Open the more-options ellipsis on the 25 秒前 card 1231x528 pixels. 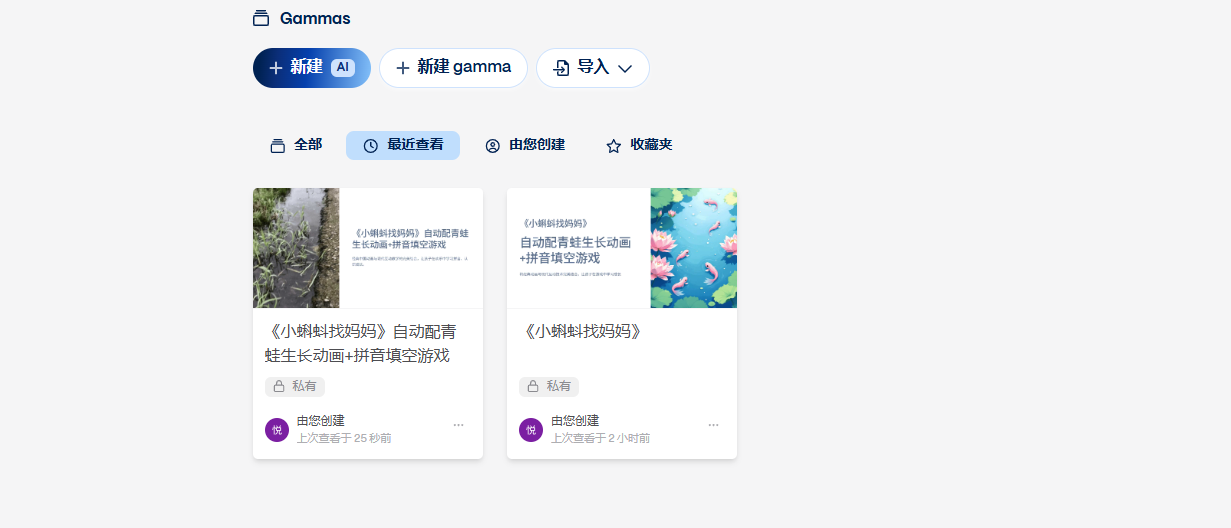pos(458,425)
